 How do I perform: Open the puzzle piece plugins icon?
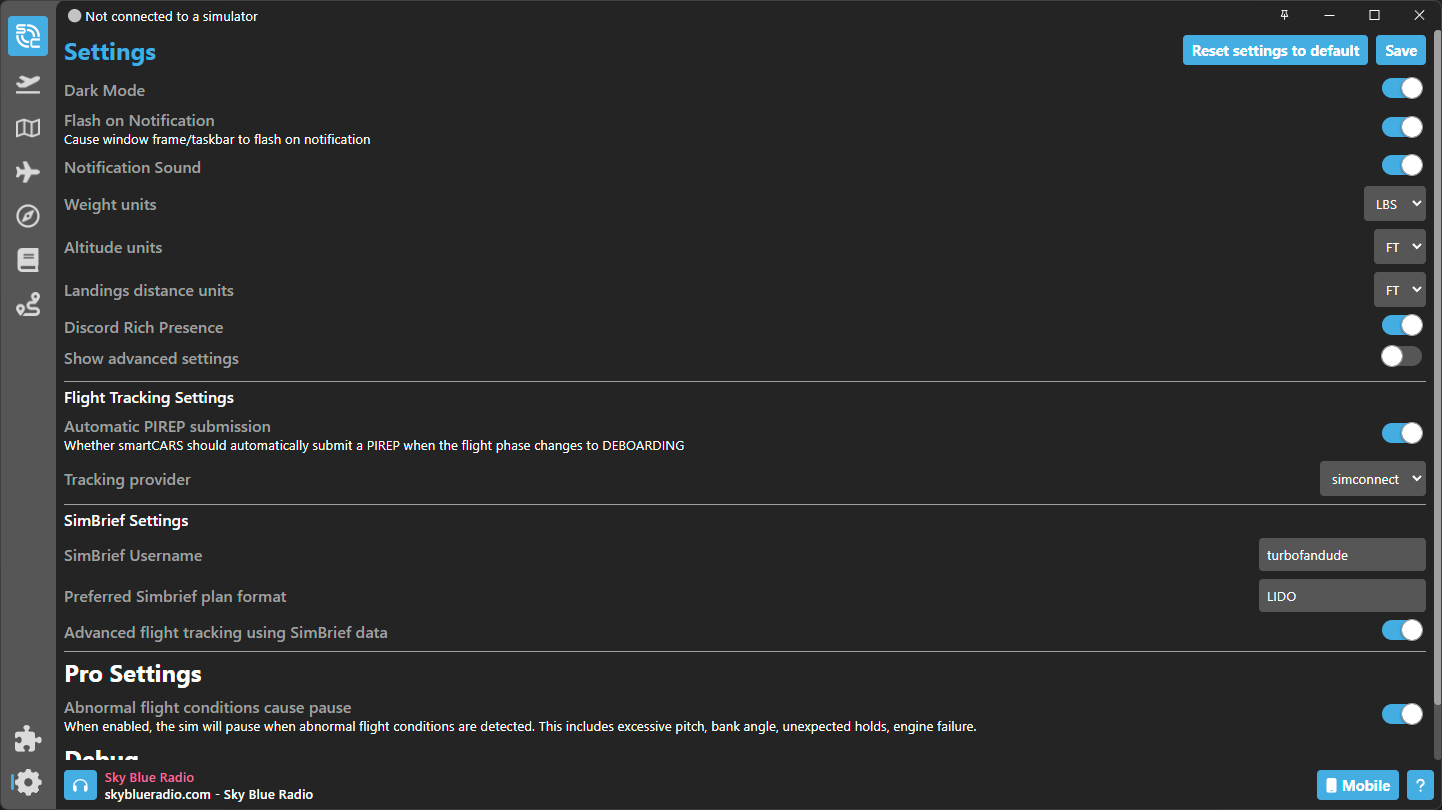click(28, 739)
